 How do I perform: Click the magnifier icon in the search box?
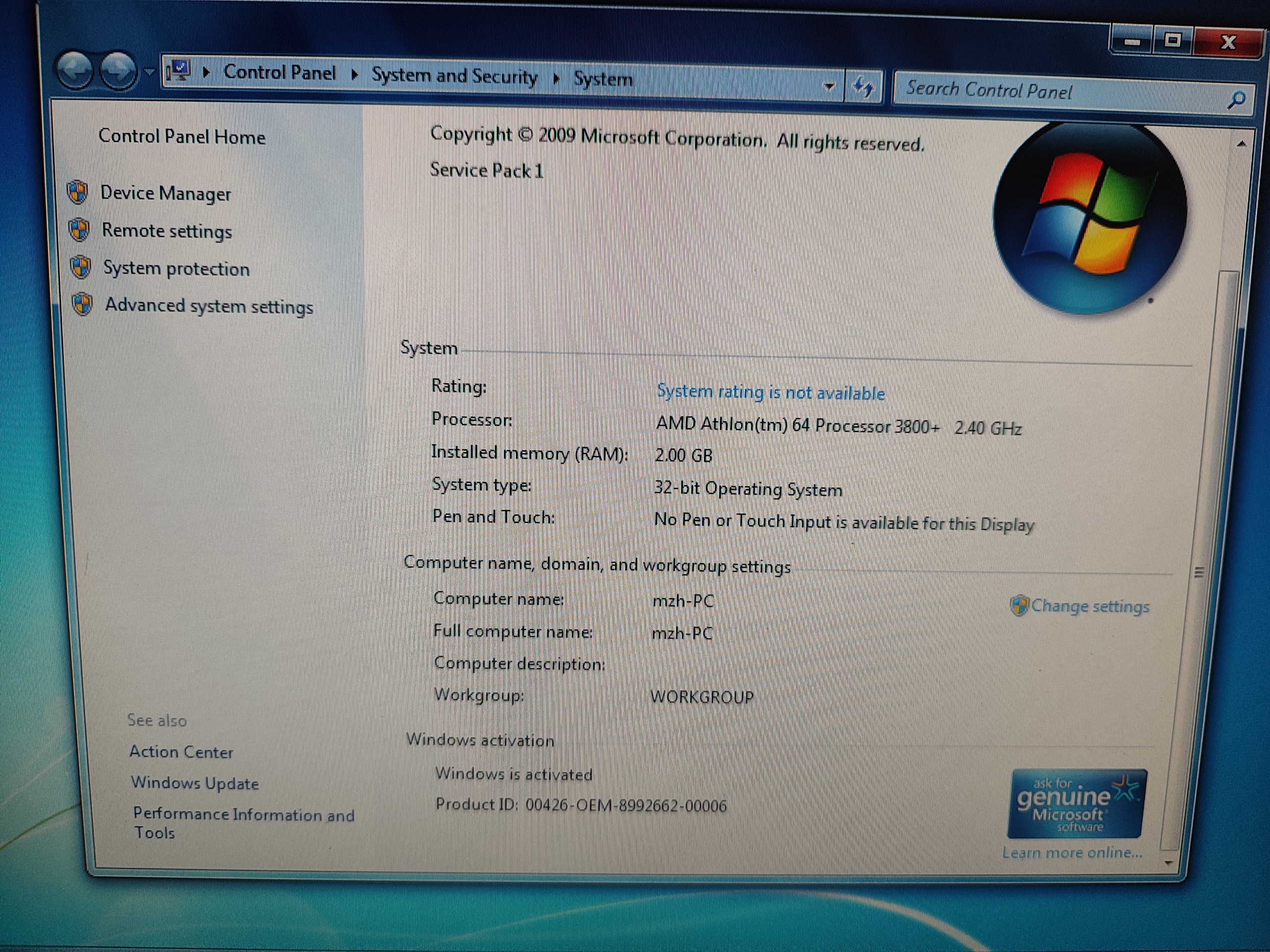click(1236, 100)
